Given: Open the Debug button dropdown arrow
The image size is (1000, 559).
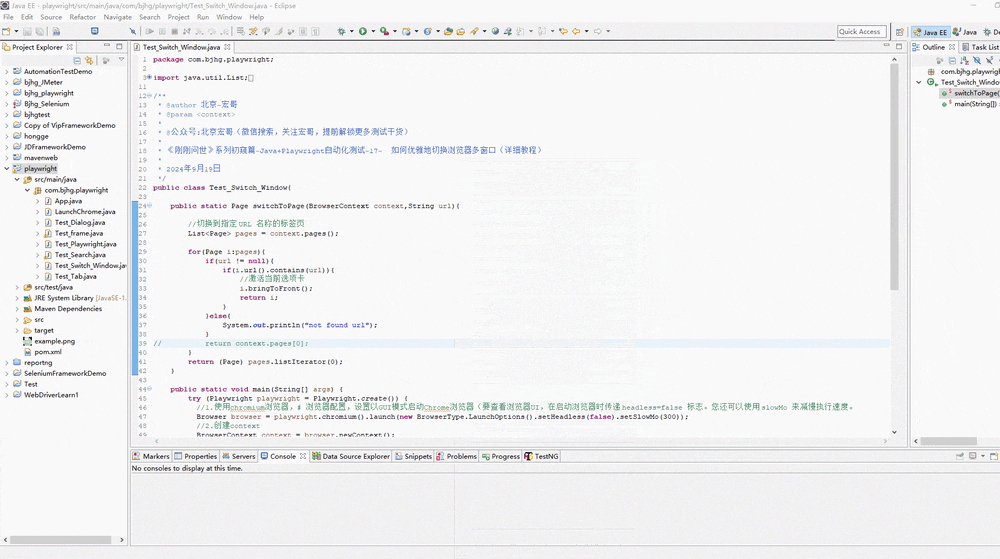Looking at the screenshot, I should click(x=351, y=31).
